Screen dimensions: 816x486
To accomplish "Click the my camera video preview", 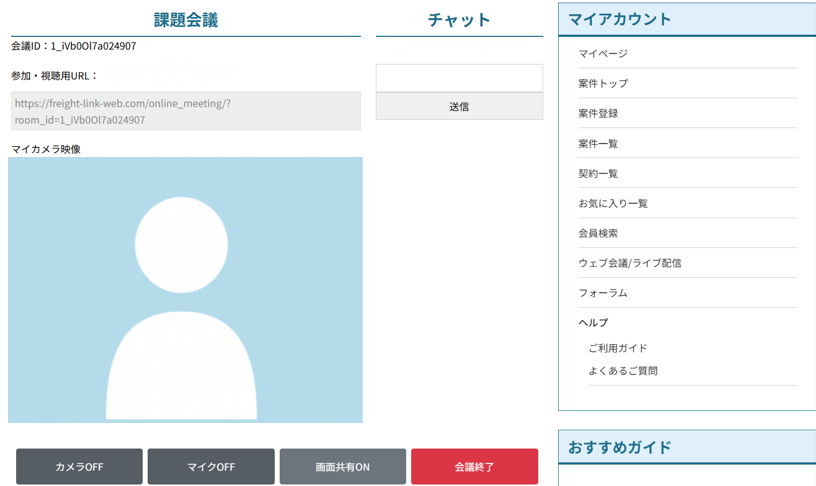I will coord(185,289).
